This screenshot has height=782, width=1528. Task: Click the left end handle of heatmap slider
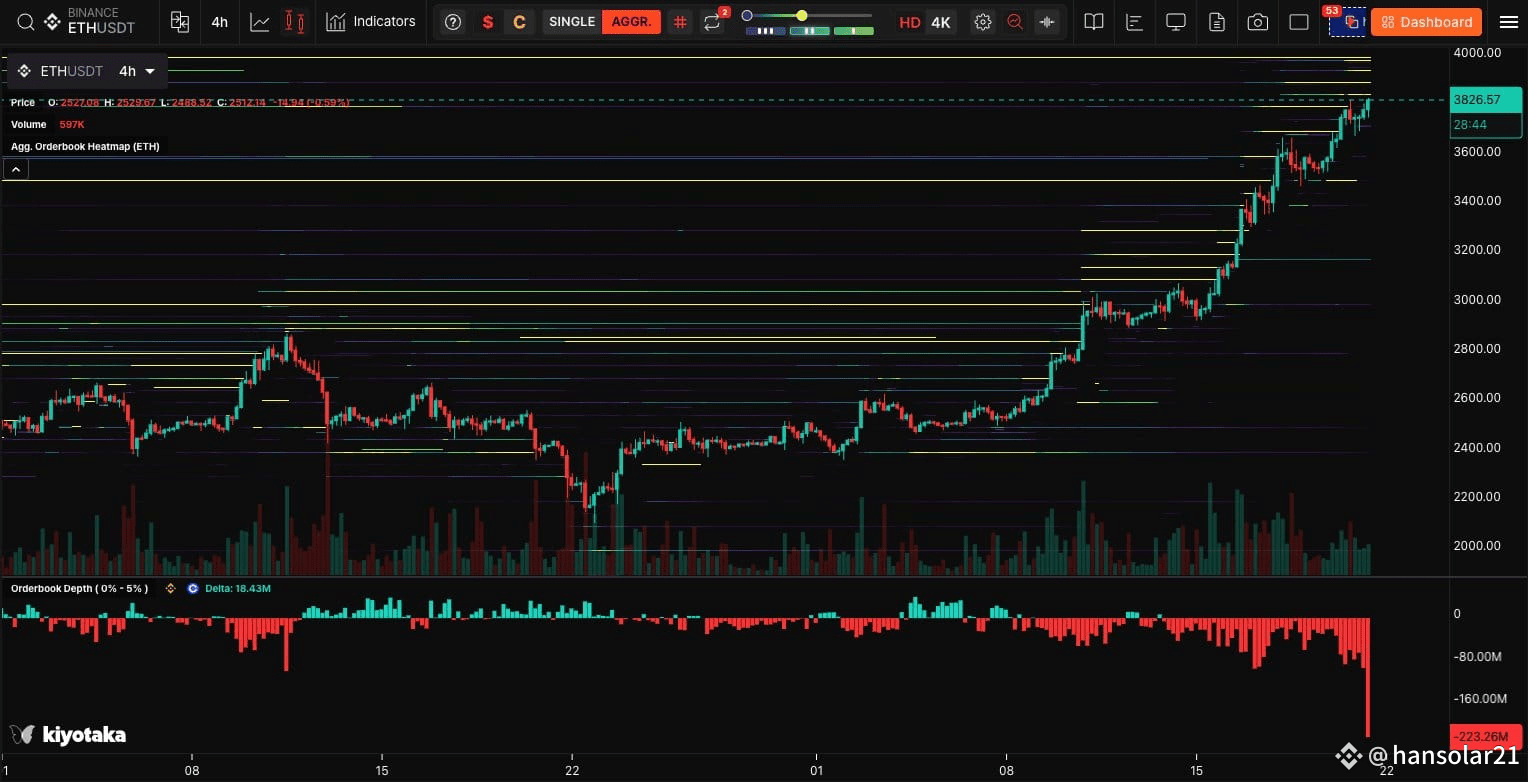(746, 16)
